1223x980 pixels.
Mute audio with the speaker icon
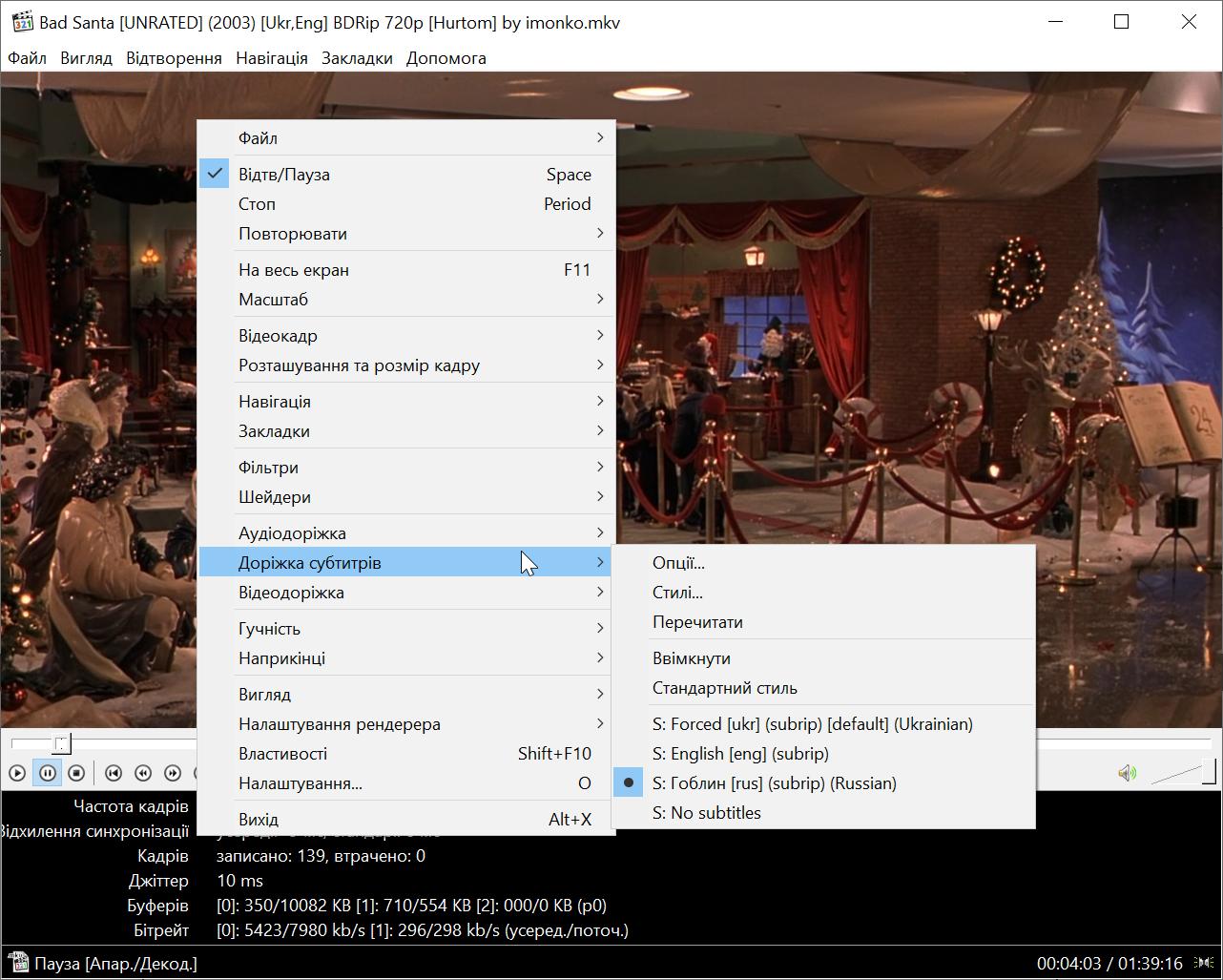tap(1128, 773)
